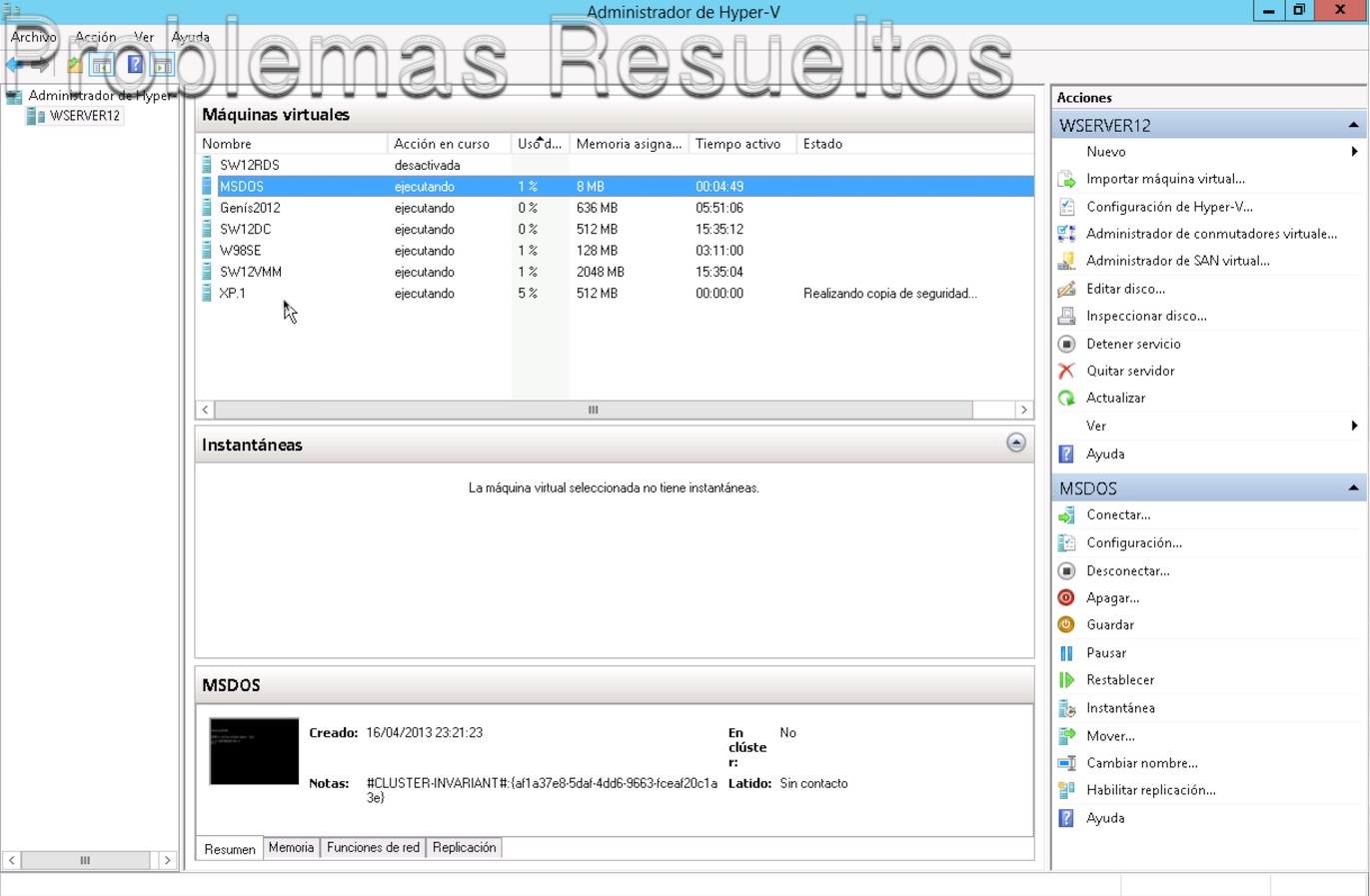Click the blue Pausar icon
The image size is (1370, 896).
(1066, 652)
